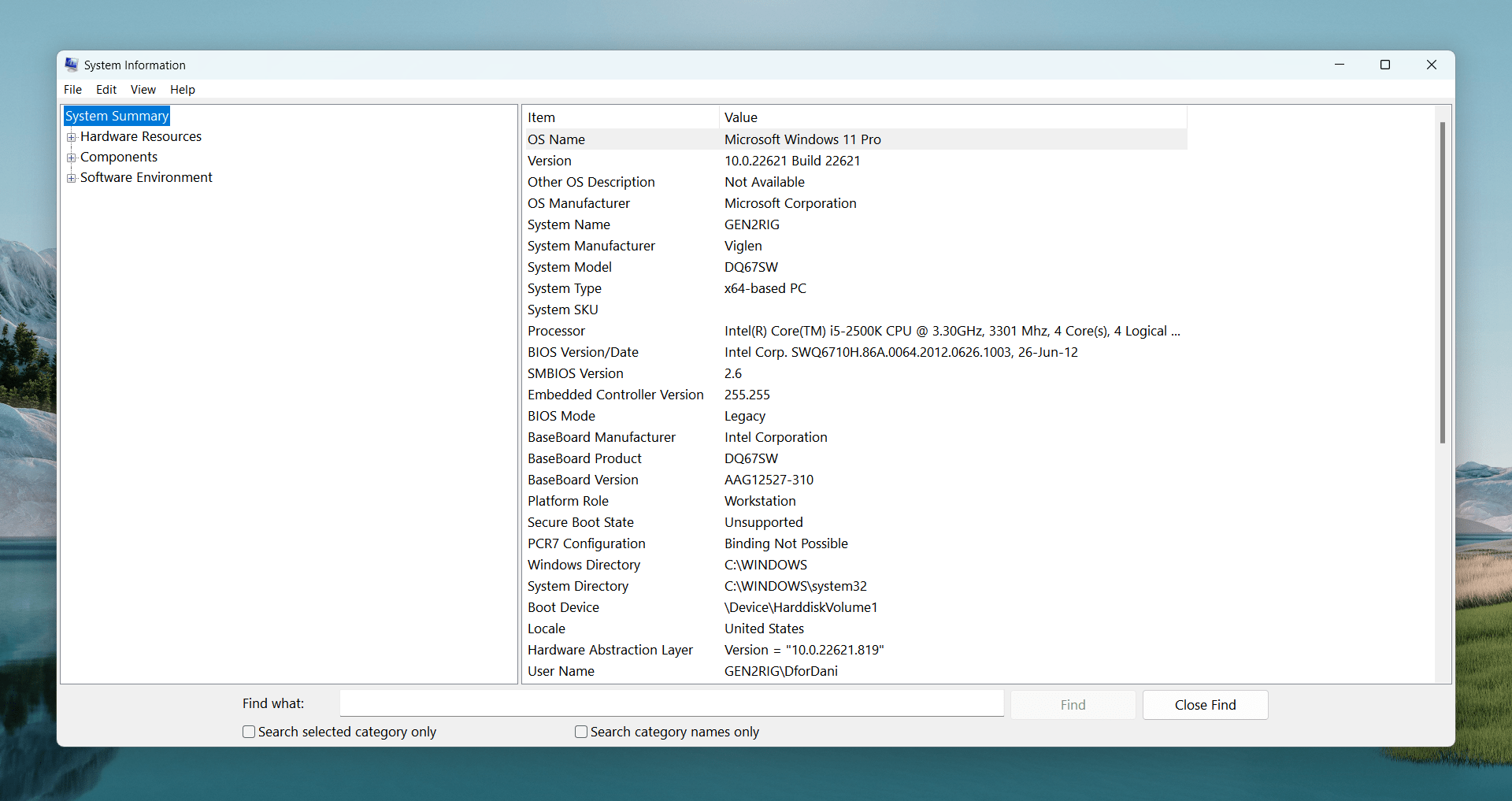The image size is (1512, 801).
Task: Click inside the Find what input field
Action: pyautogui.click(x=669, y=703)
